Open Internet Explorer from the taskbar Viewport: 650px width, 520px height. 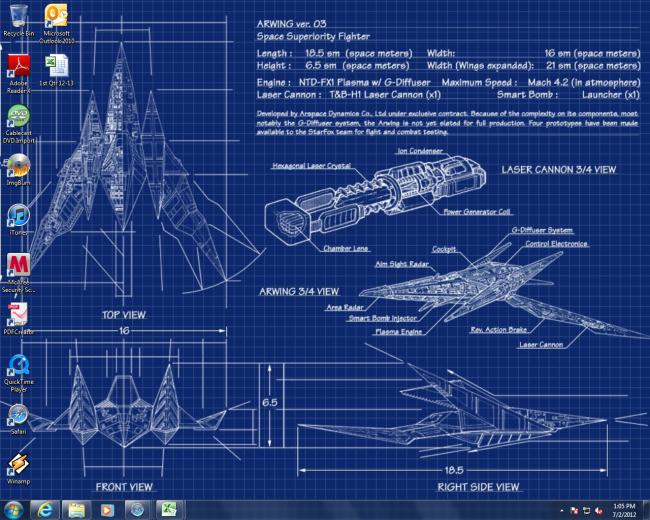[45, 510]
